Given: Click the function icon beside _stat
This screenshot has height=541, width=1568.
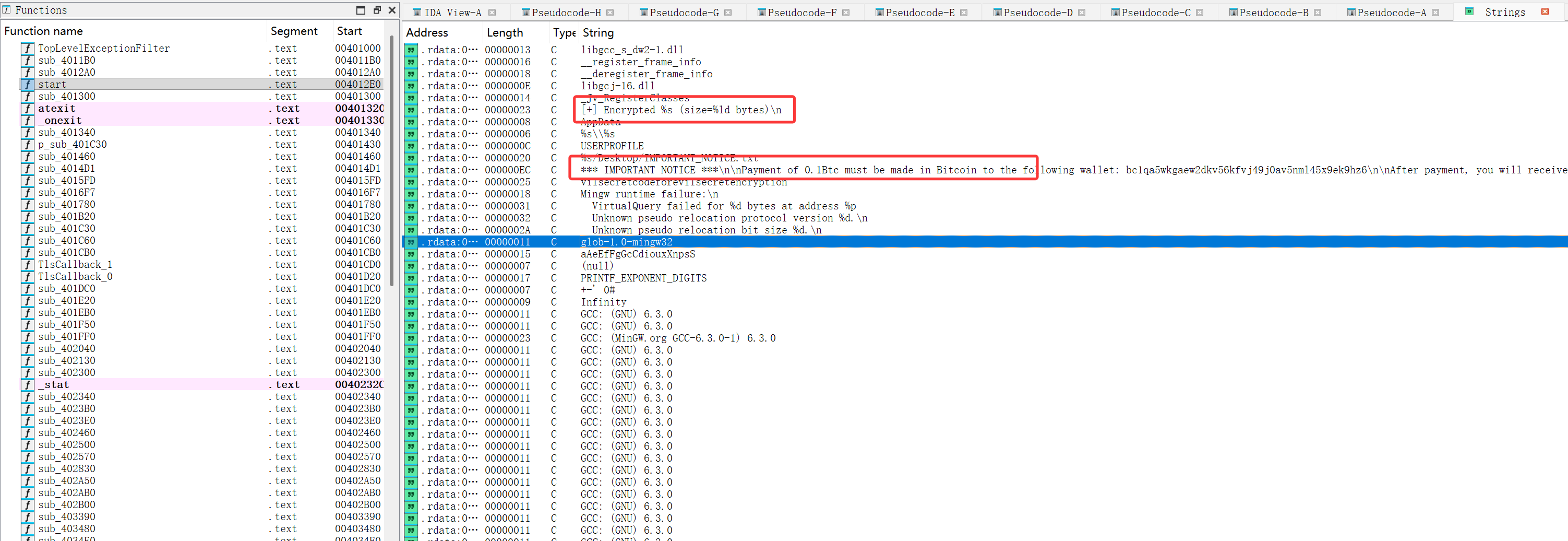Looking at the screenshot, I should tap(27, 384).
